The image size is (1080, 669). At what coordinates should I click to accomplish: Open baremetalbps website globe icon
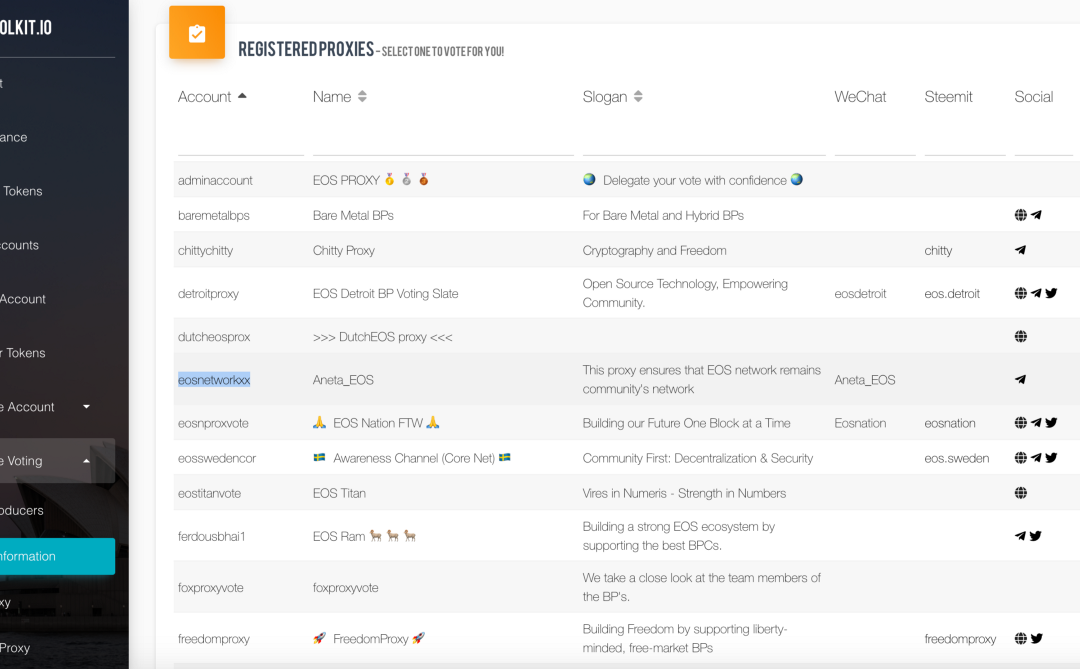click(x=1020, y=215)
